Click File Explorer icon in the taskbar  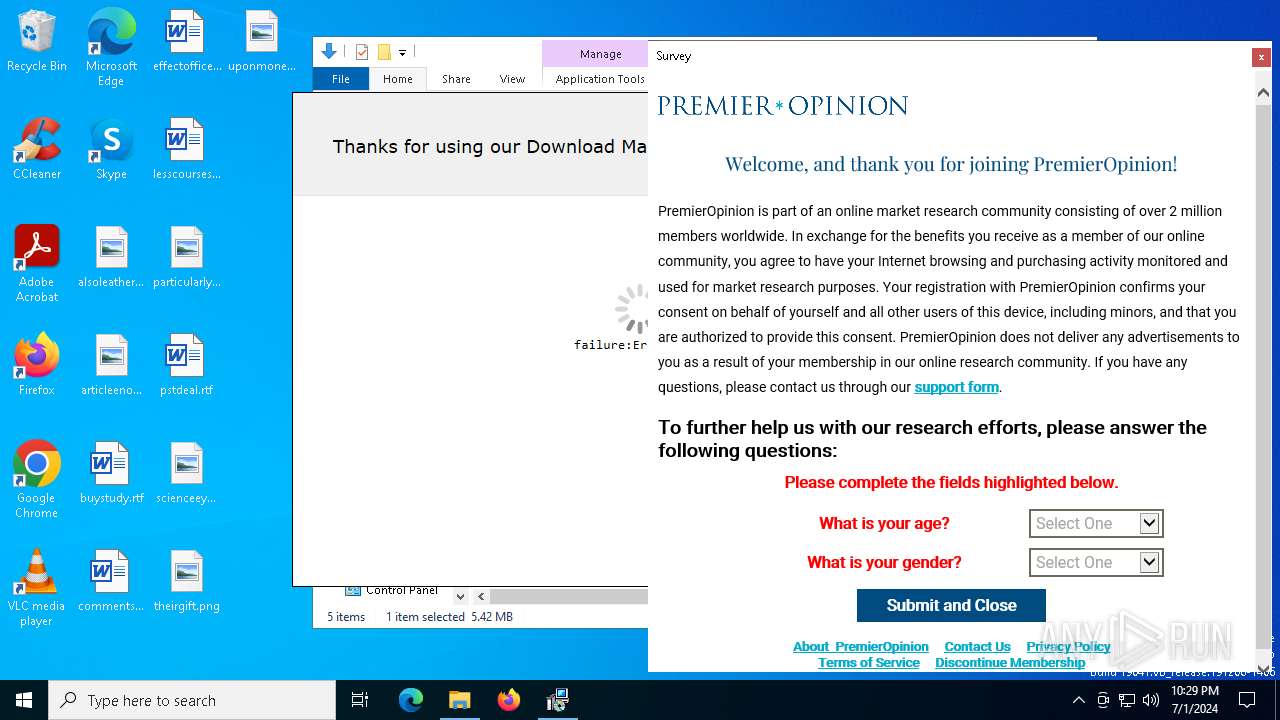tap(460, 700)
